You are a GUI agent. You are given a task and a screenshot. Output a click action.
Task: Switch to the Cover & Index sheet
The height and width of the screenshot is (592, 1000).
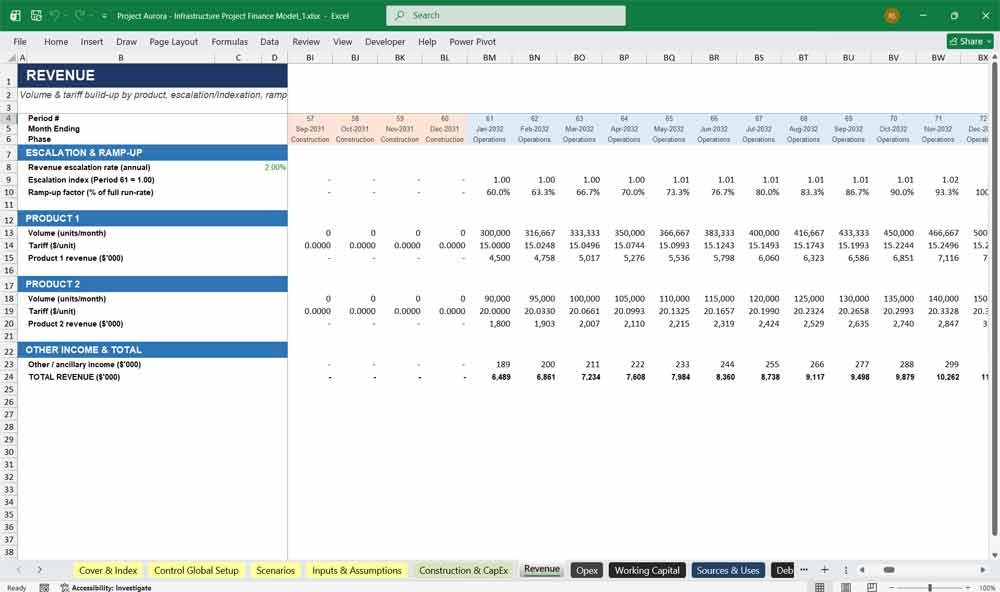[108, 570]
